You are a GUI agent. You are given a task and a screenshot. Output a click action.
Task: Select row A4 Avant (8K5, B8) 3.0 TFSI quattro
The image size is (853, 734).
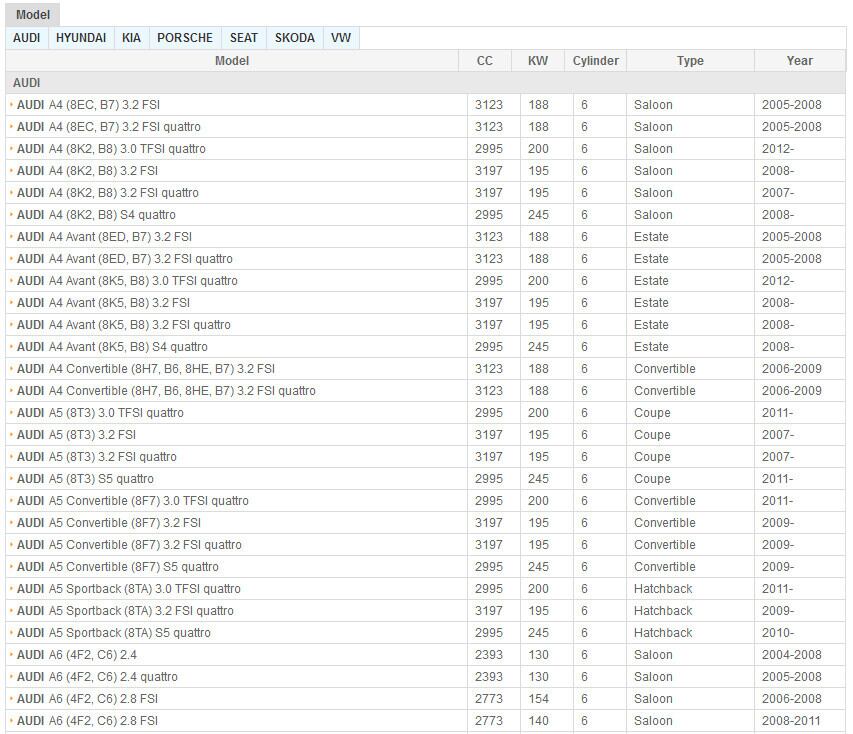(x=425, y=281)
